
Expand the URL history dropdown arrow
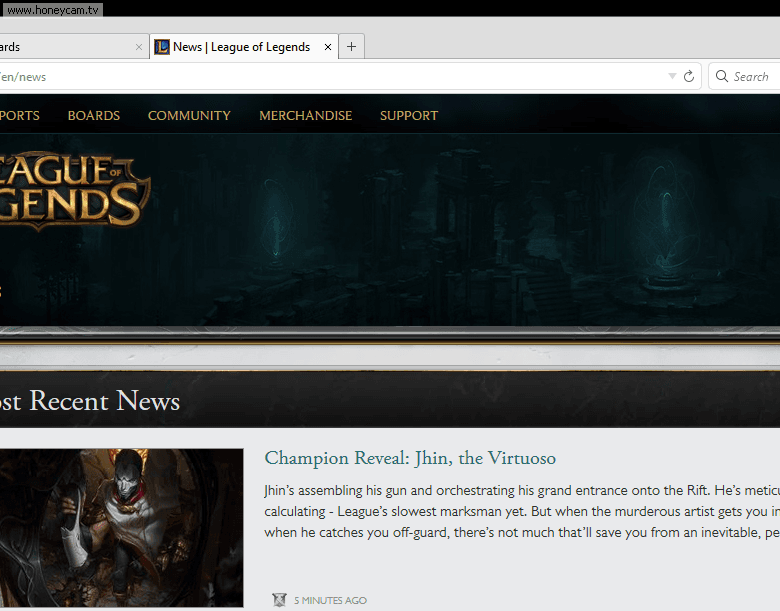pyautogui.click(x=672, y=76)
